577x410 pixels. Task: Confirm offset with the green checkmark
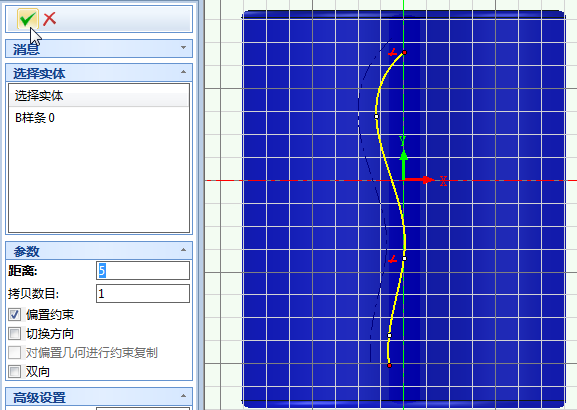click(28, 18)
